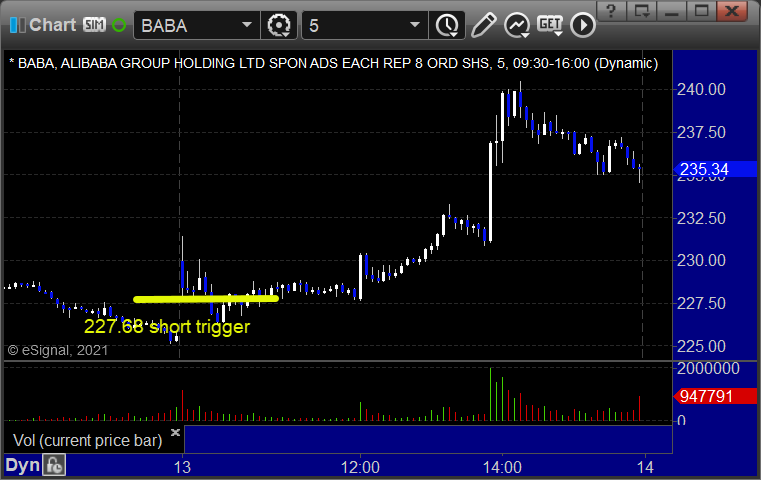Open the GET tools dropdown
The width and height of the screenshot is (761, 480).
550,25
